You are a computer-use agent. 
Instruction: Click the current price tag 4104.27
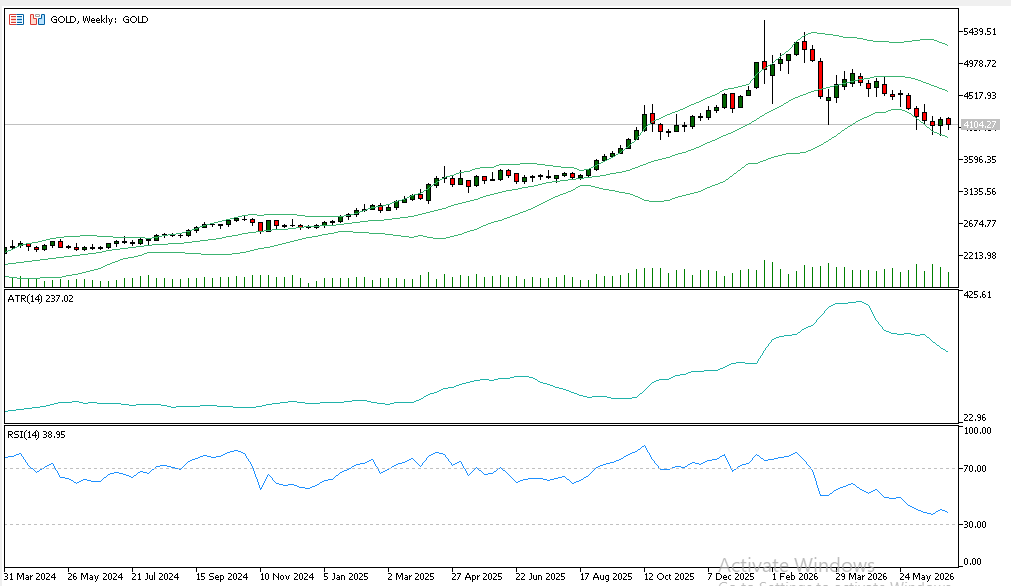(x=980, y=125)
